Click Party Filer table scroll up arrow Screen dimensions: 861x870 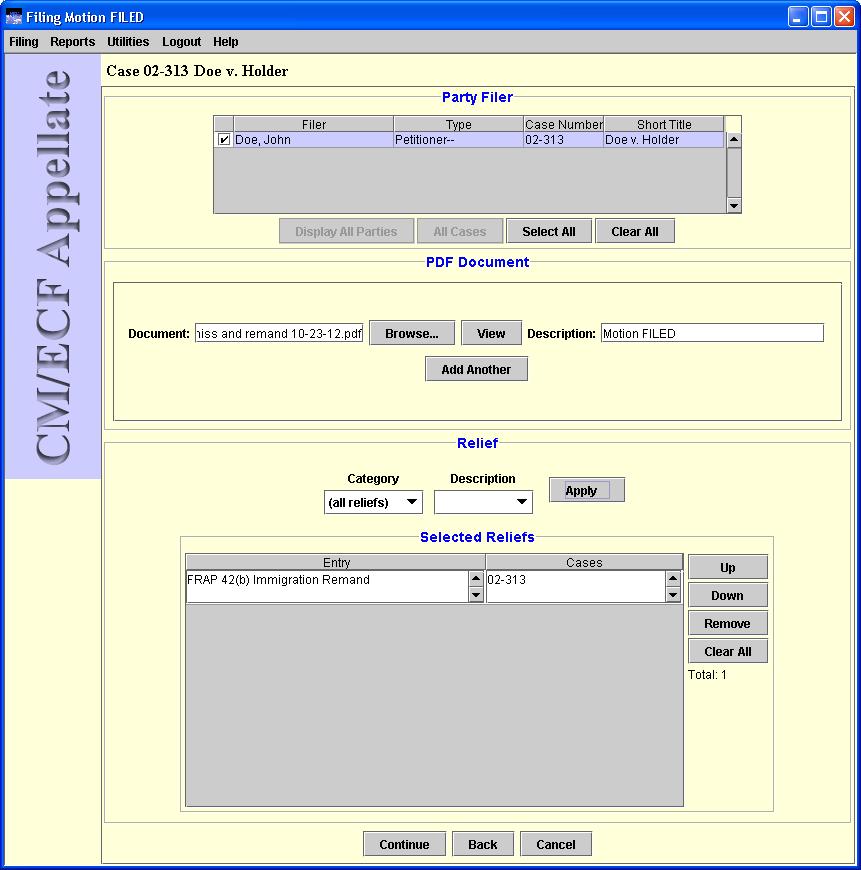click(733, 140)
